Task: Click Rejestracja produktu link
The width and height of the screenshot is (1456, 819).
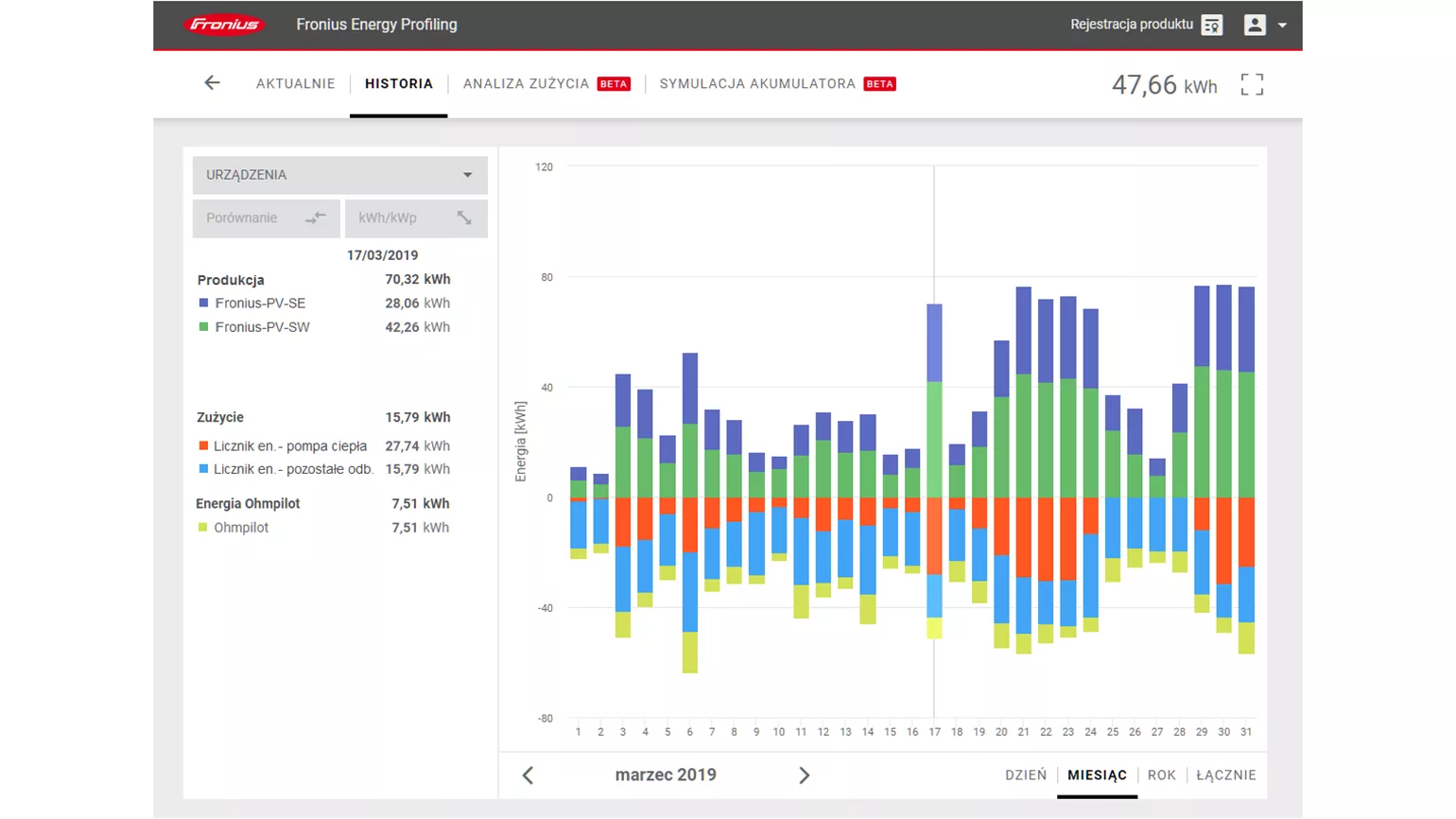Action: 1132,25
